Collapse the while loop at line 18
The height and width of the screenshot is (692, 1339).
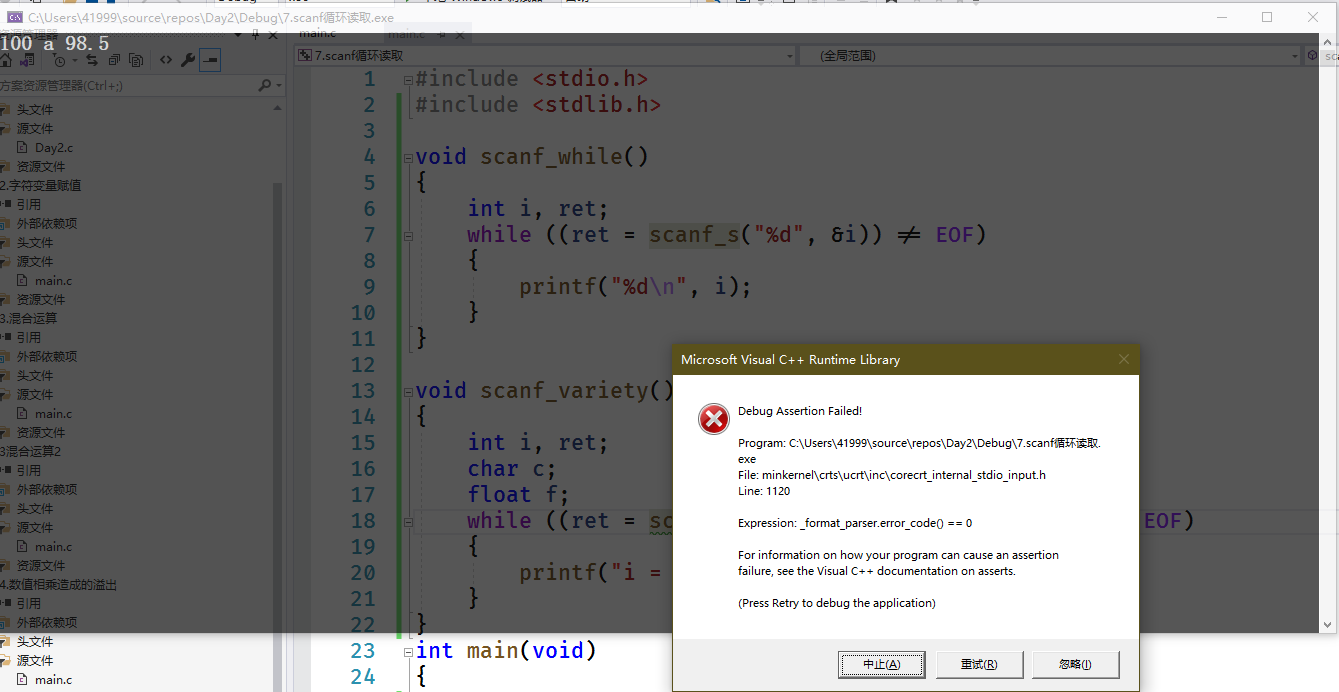click(x=407, y=522)
